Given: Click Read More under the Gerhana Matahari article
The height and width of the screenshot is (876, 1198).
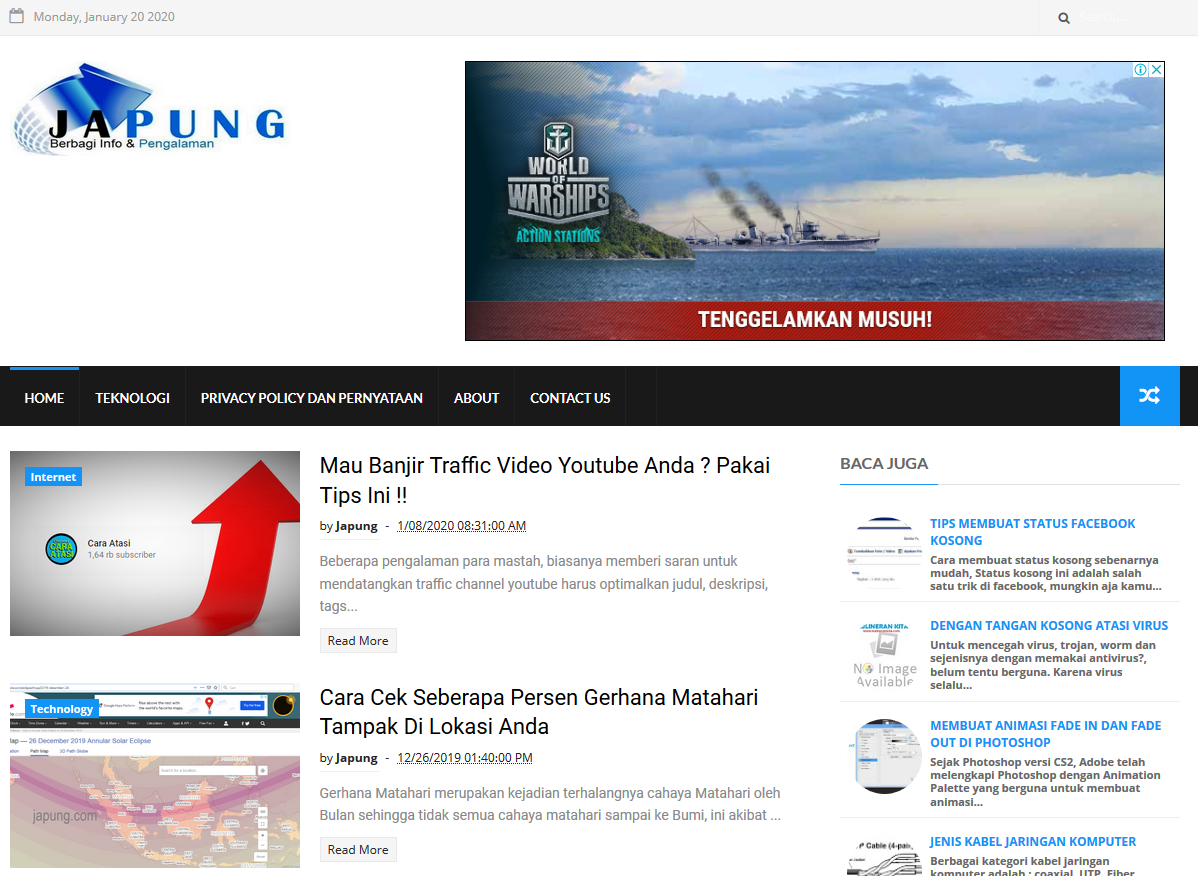Looking at the screenshot, I should point(358,849).
